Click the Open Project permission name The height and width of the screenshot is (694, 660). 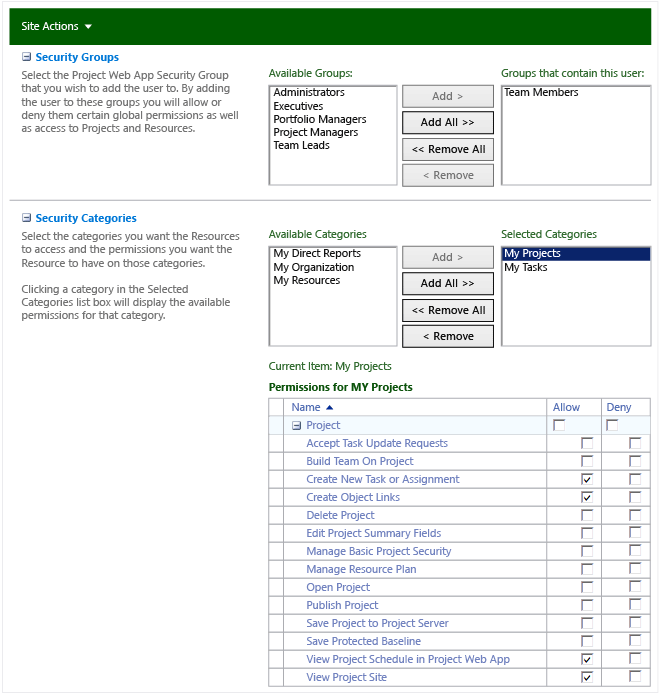click(x=338, y=587)
